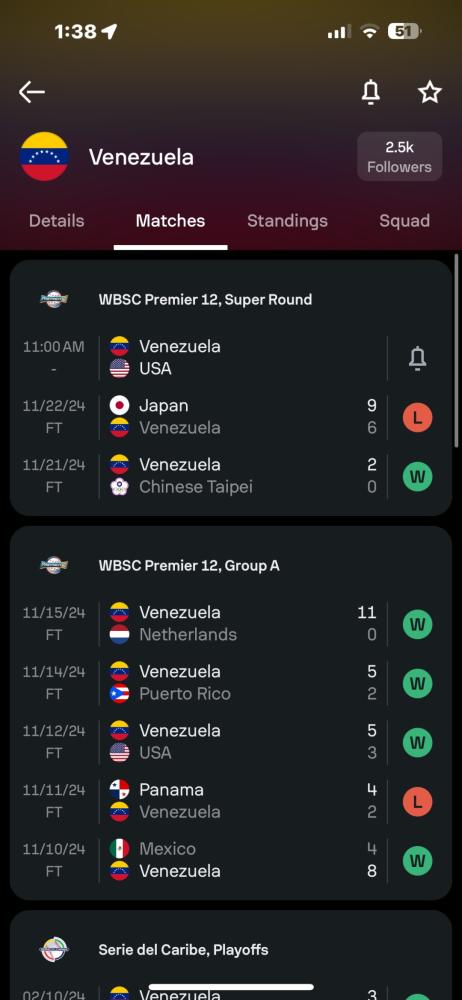Open the Japan 9-6 Venezuela match
Image resolution: width=462 pixels, height=1000 pixels.
[x=231, y=416]
